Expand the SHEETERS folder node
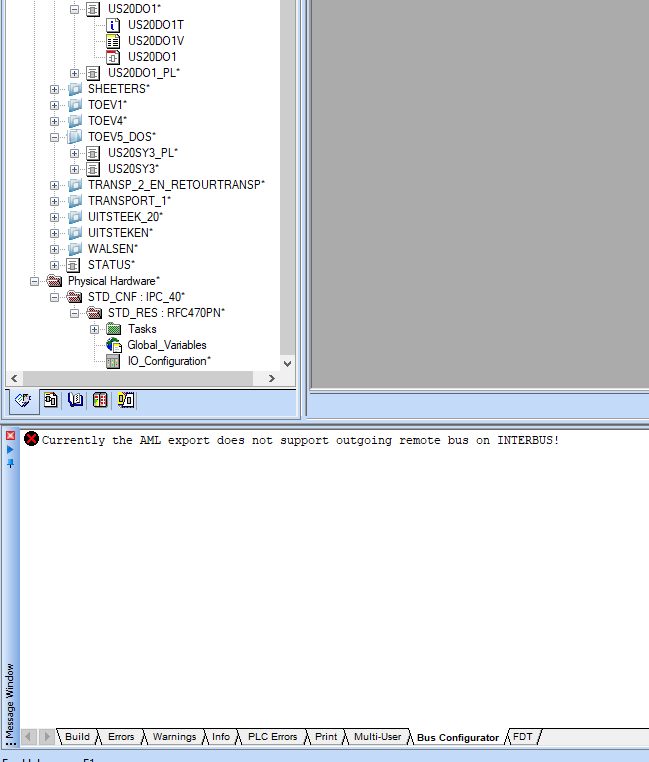649x762 pixels. [55, 89]
